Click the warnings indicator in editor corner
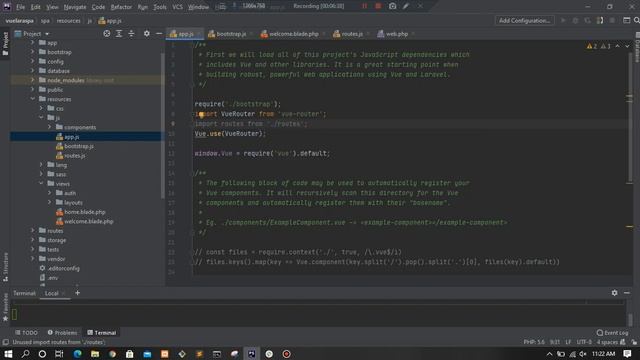The width and height of the screenshot is (640, 360). point(598,46)
